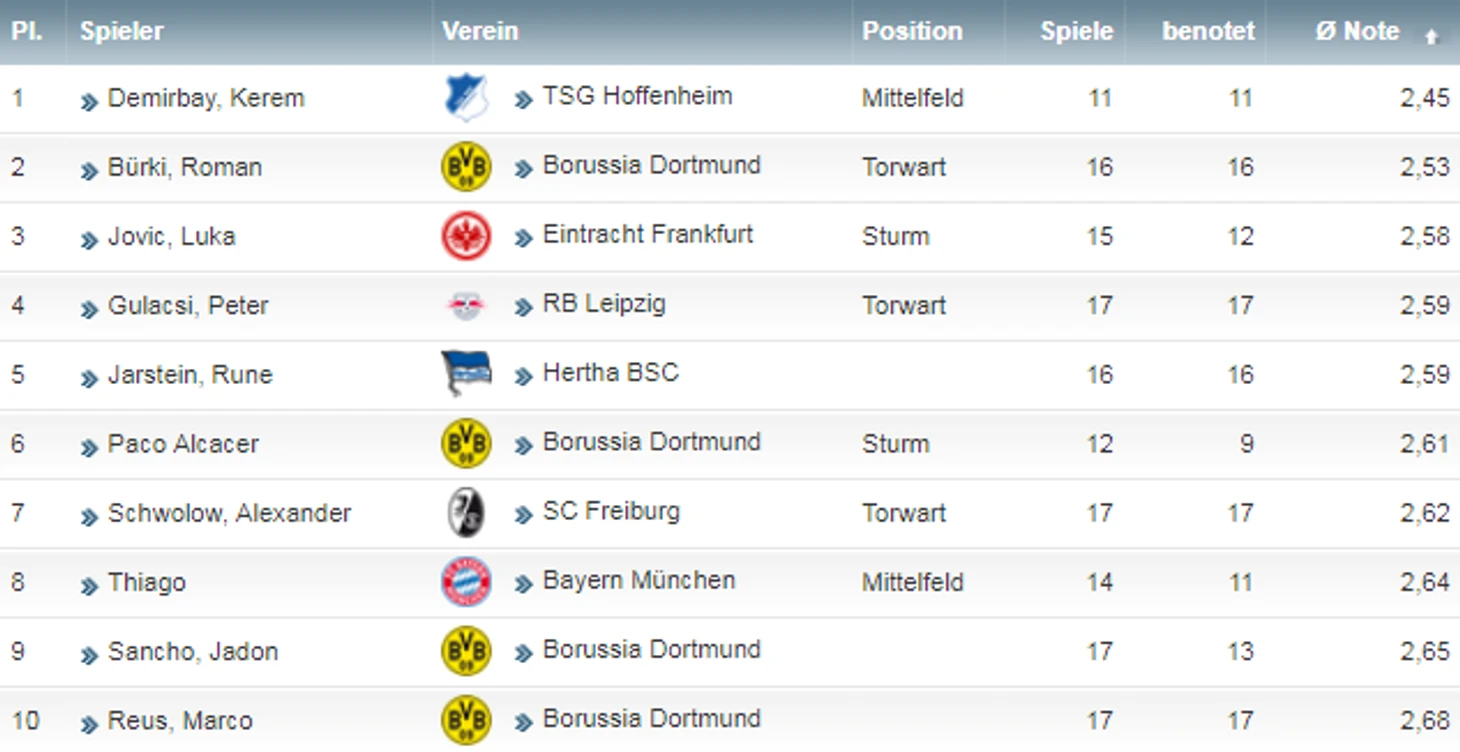Follow the SC Freiburg team link
The image size is (1460, 752).
pos(611,511)
